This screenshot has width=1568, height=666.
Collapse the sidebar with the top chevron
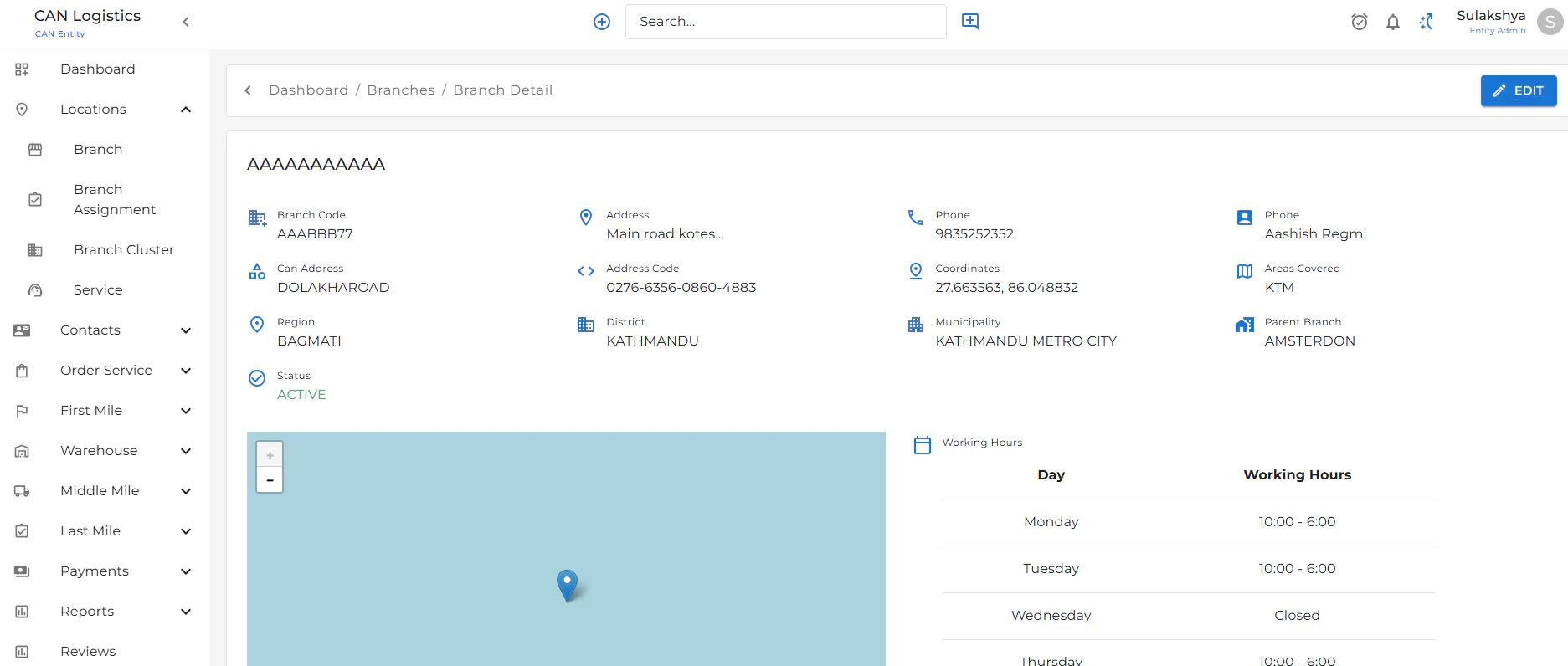coord(186,22)
